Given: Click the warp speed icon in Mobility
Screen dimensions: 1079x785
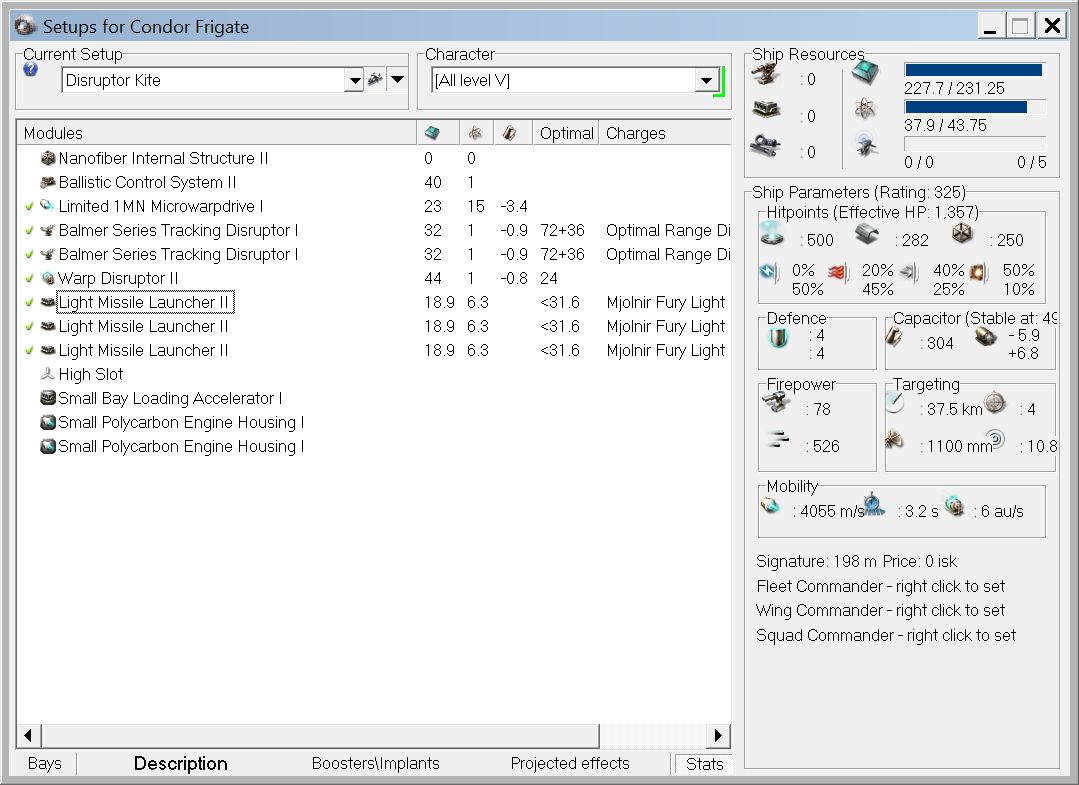Looking at the screenshot, I should coord(954,506).
